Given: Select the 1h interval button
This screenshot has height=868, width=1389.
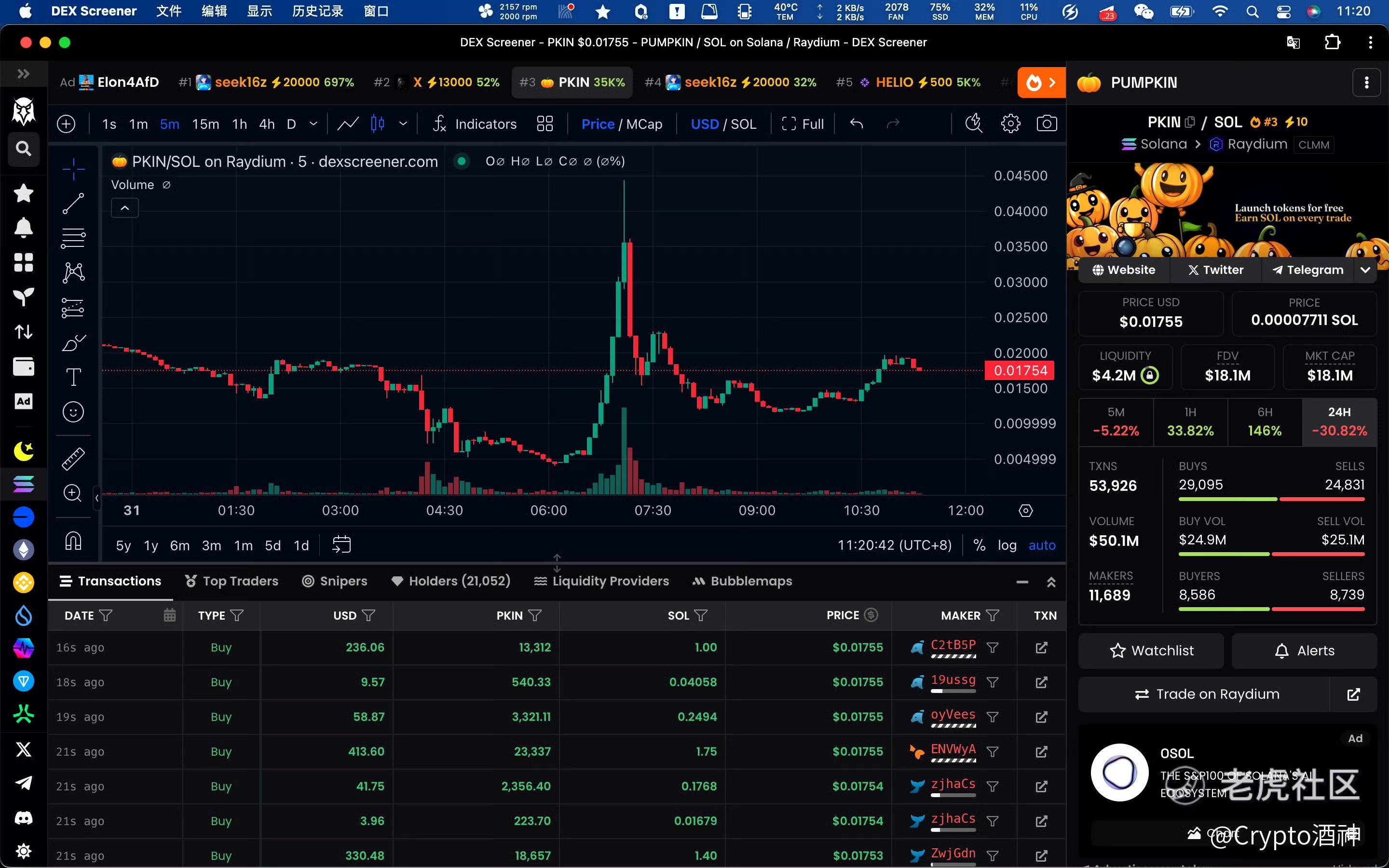Looking at the screenshot, I should pyautogui.click(x=239, y=124).
